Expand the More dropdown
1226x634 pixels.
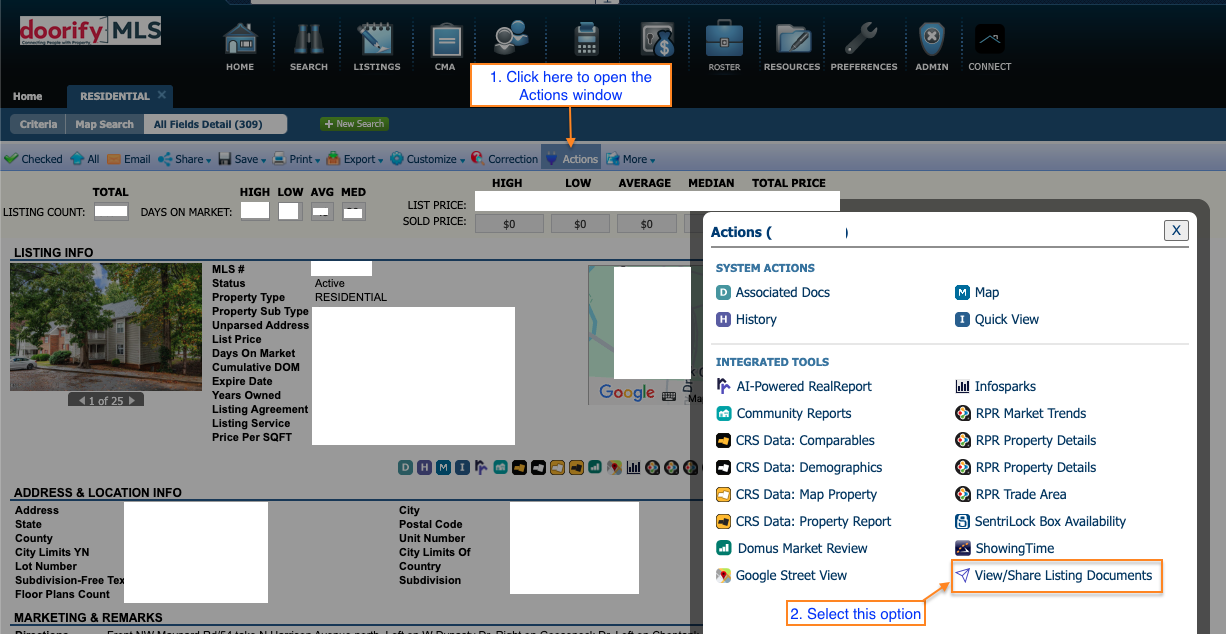pos(631,159)
